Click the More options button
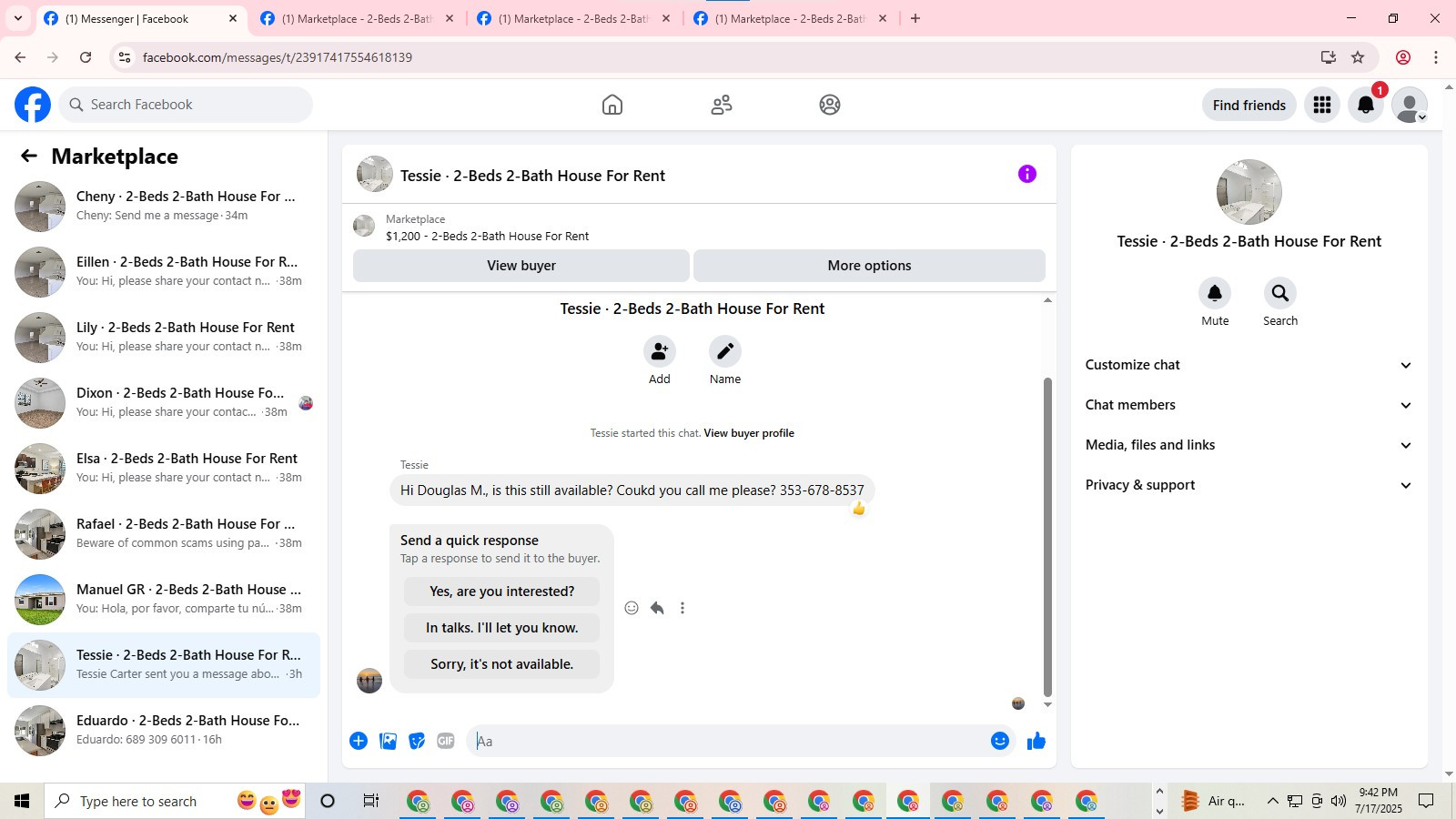 (869, 266)
